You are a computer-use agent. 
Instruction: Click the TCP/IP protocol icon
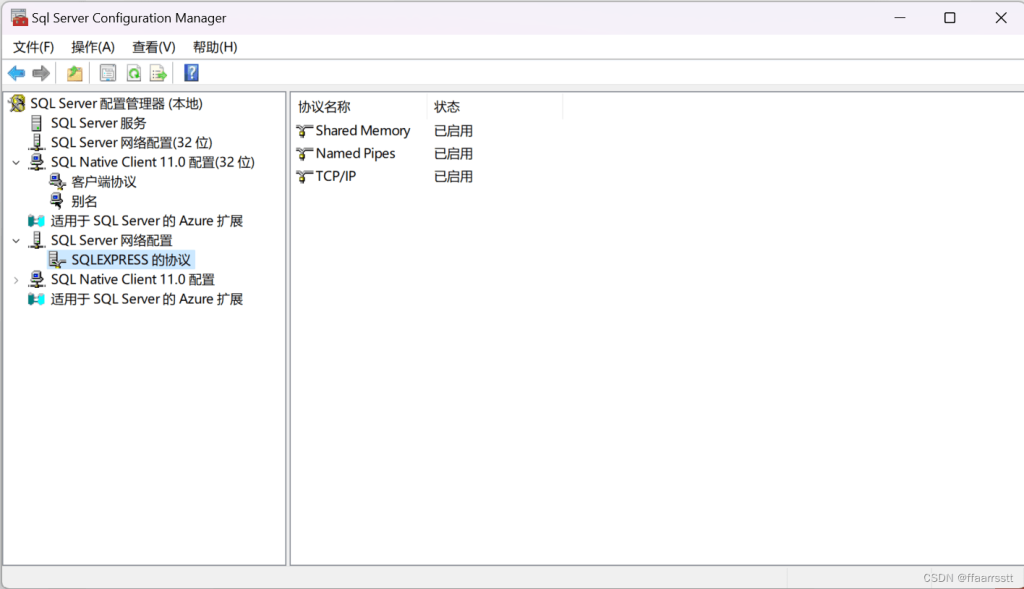[303, 176]
